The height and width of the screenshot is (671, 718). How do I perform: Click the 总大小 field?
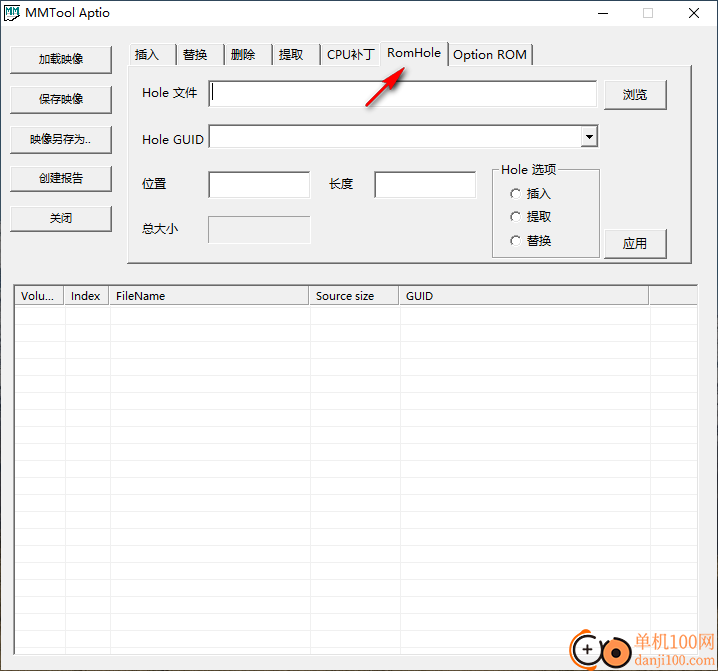pos(259,230)
